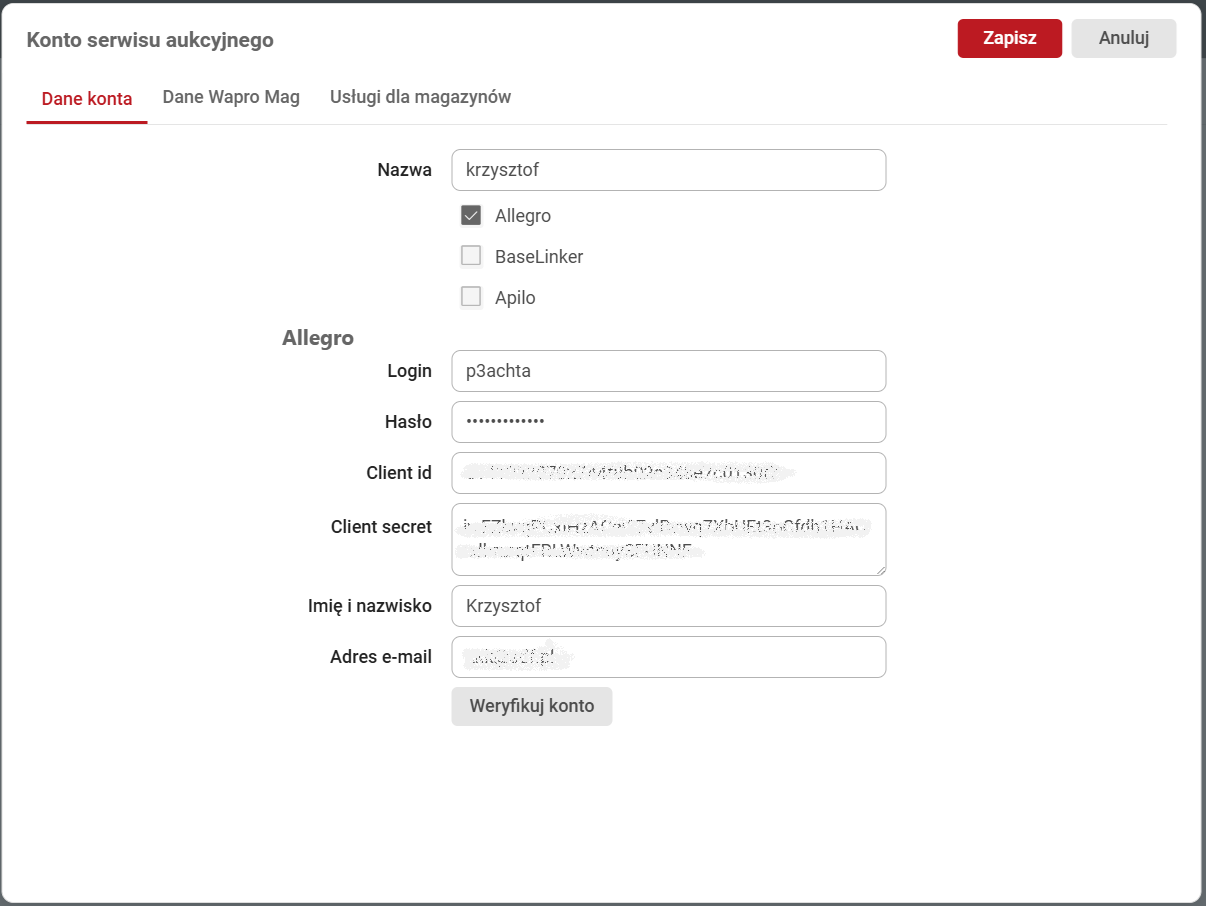Image resolution: width=1206 pixels, height=906 pixels.
Task: Click the Client id input field
Action: click(x=668, y=473)
